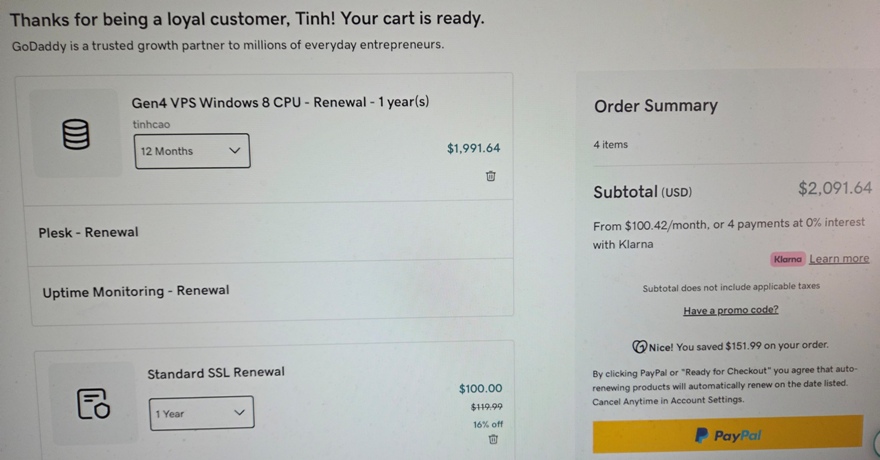Open the 12 Months term dropdown
This screenshot has width=880, height=460.
tap(192, 151)
